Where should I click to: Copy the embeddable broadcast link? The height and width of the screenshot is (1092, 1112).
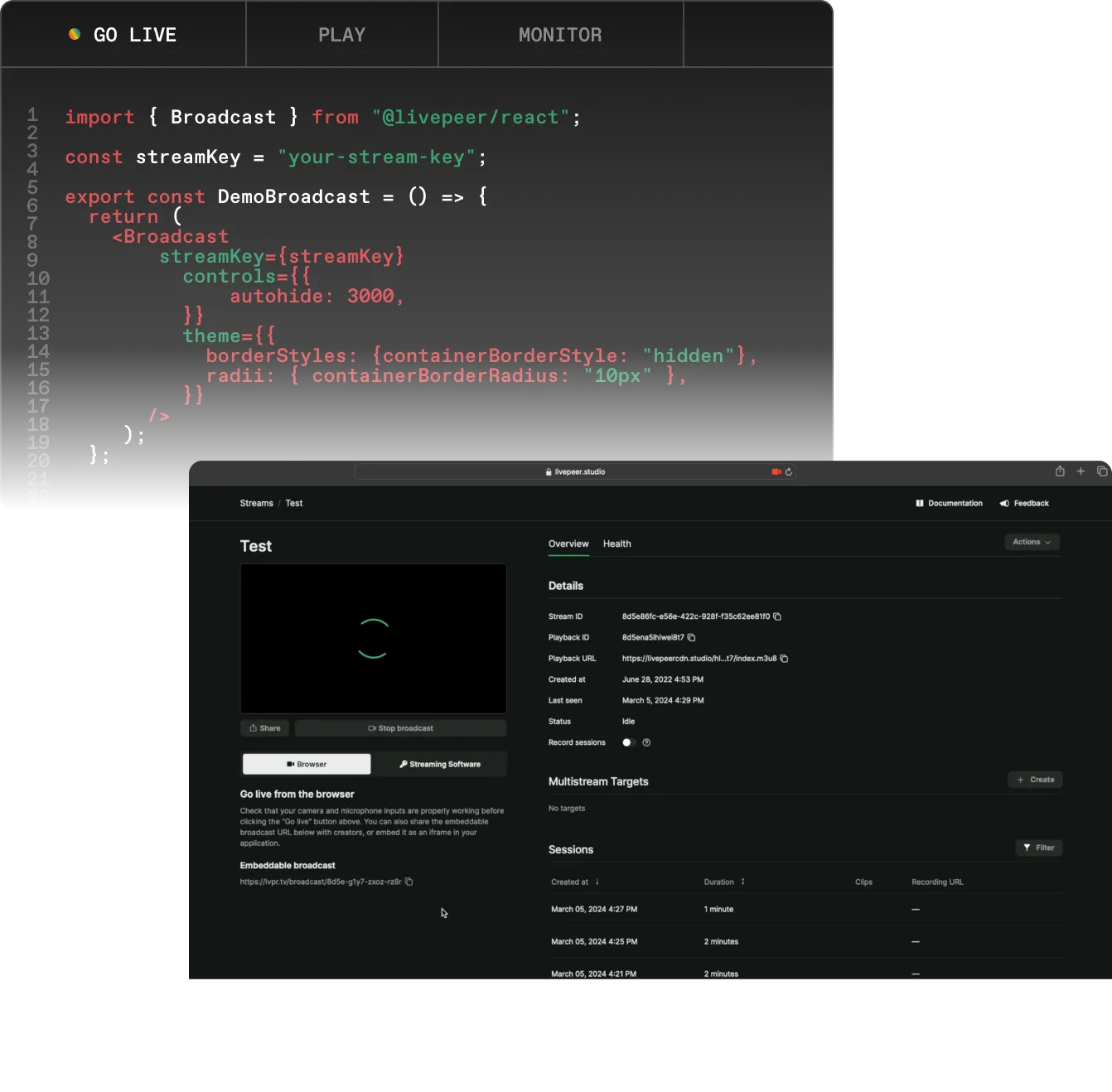click(x=409, y=882)
